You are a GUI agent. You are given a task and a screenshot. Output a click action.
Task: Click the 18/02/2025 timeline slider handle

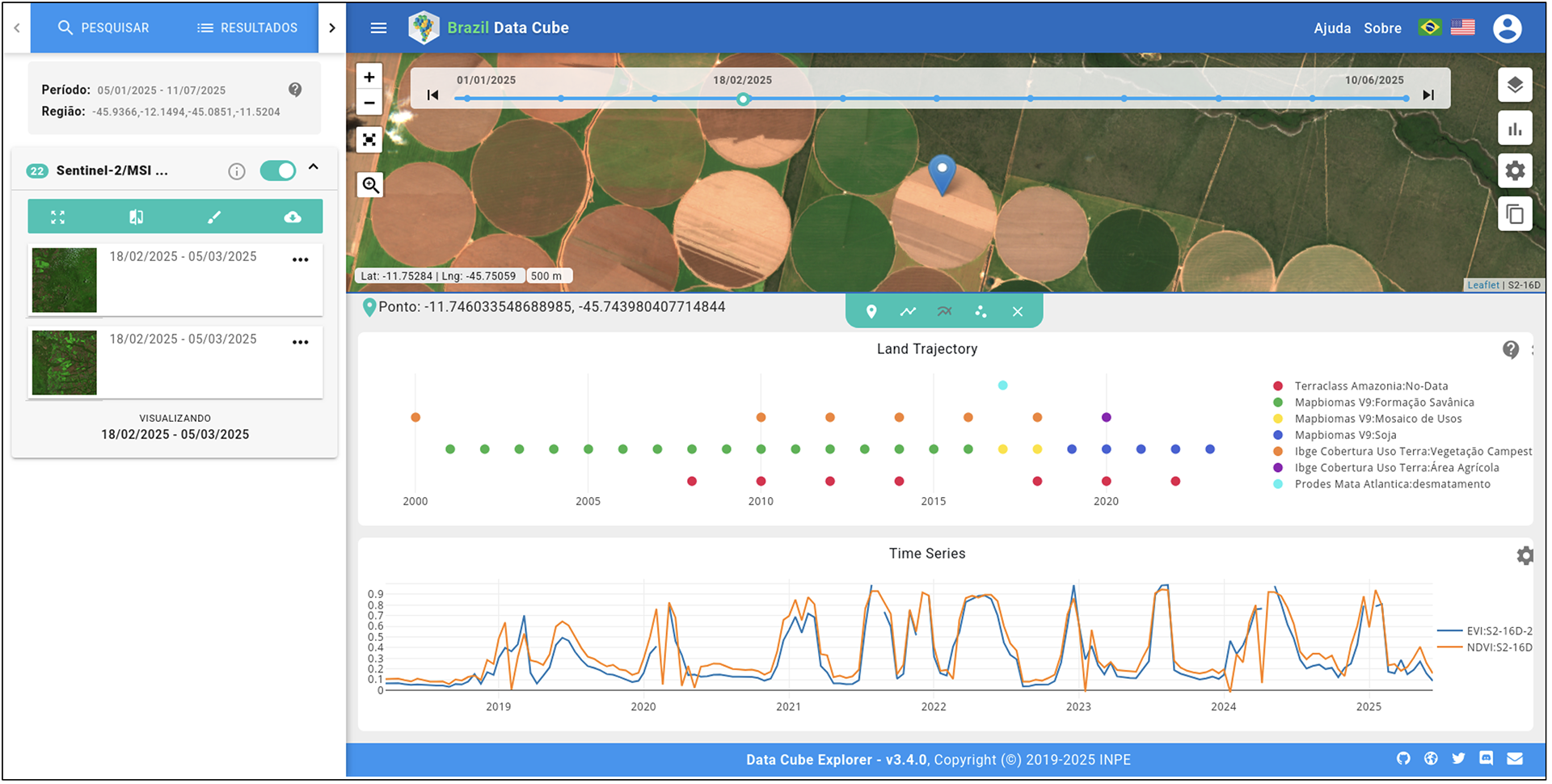click(x=743, y=99)
